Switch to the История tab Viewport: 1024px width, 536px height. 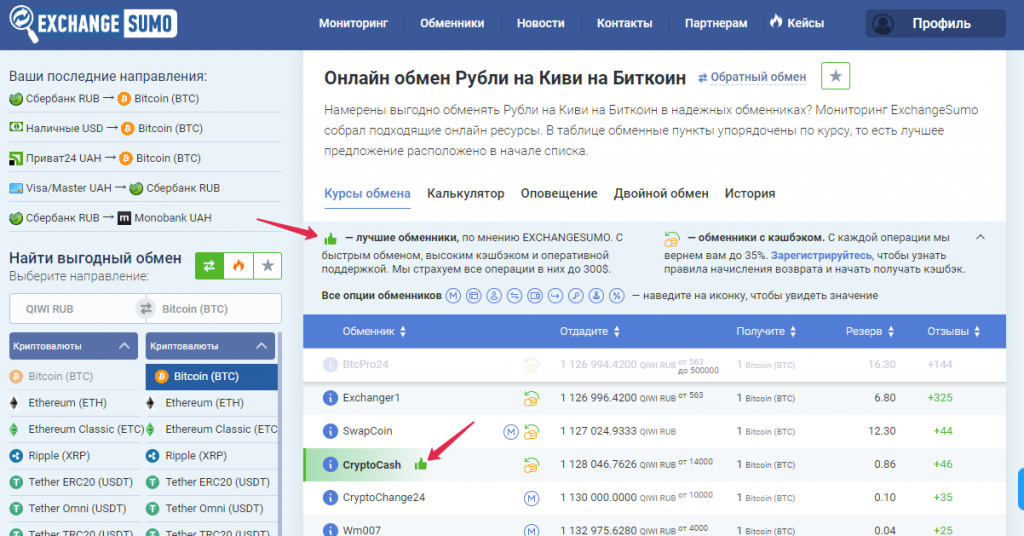[x=750, y=194]
